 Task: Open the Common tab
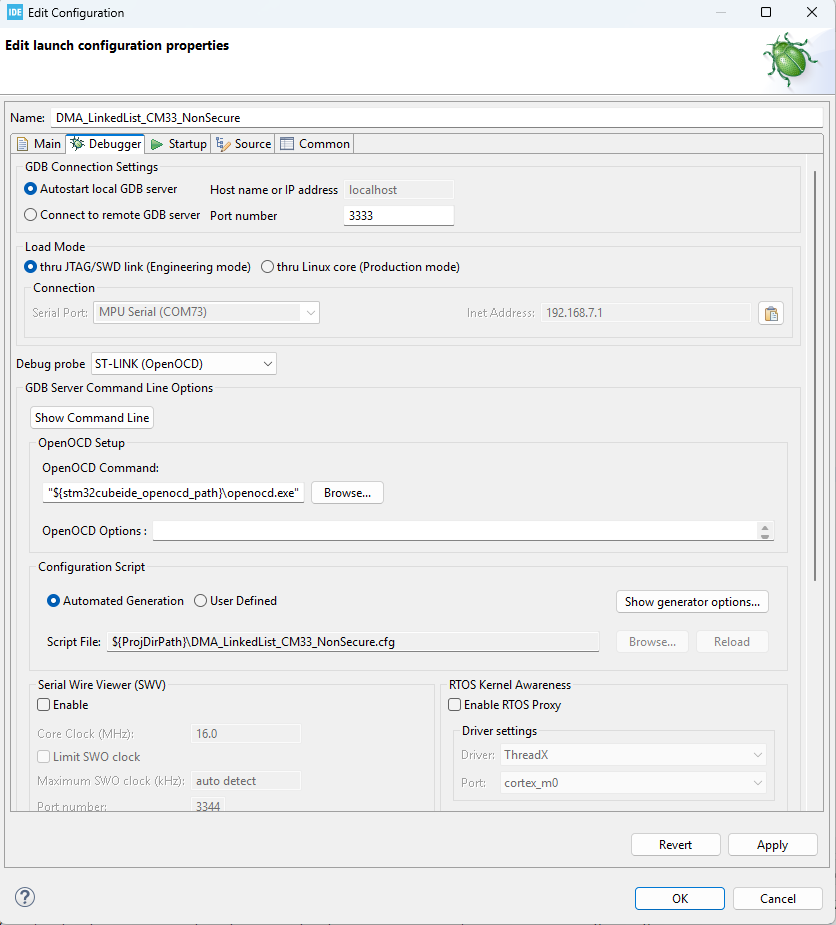314,144
